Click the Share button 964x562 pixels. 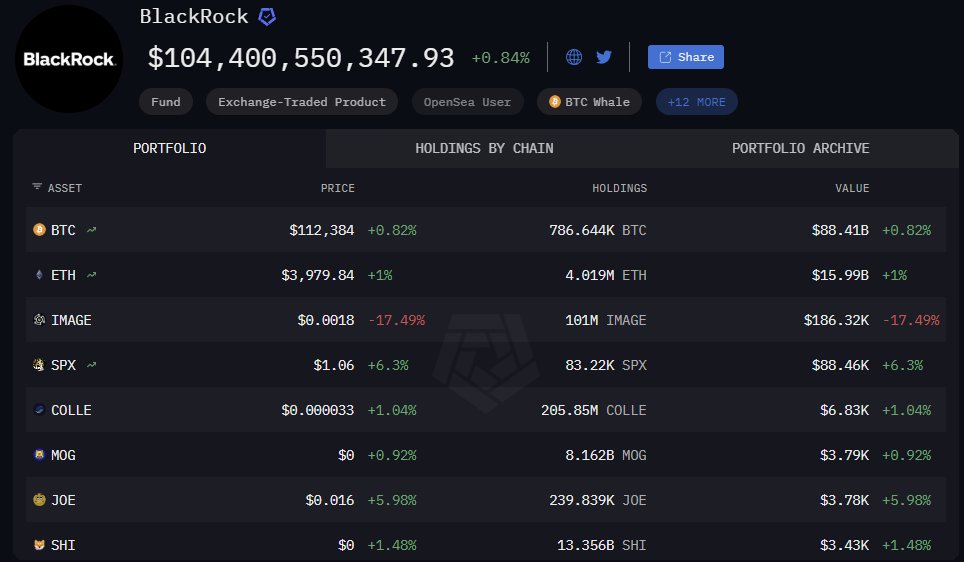click(x=685, y=57)
